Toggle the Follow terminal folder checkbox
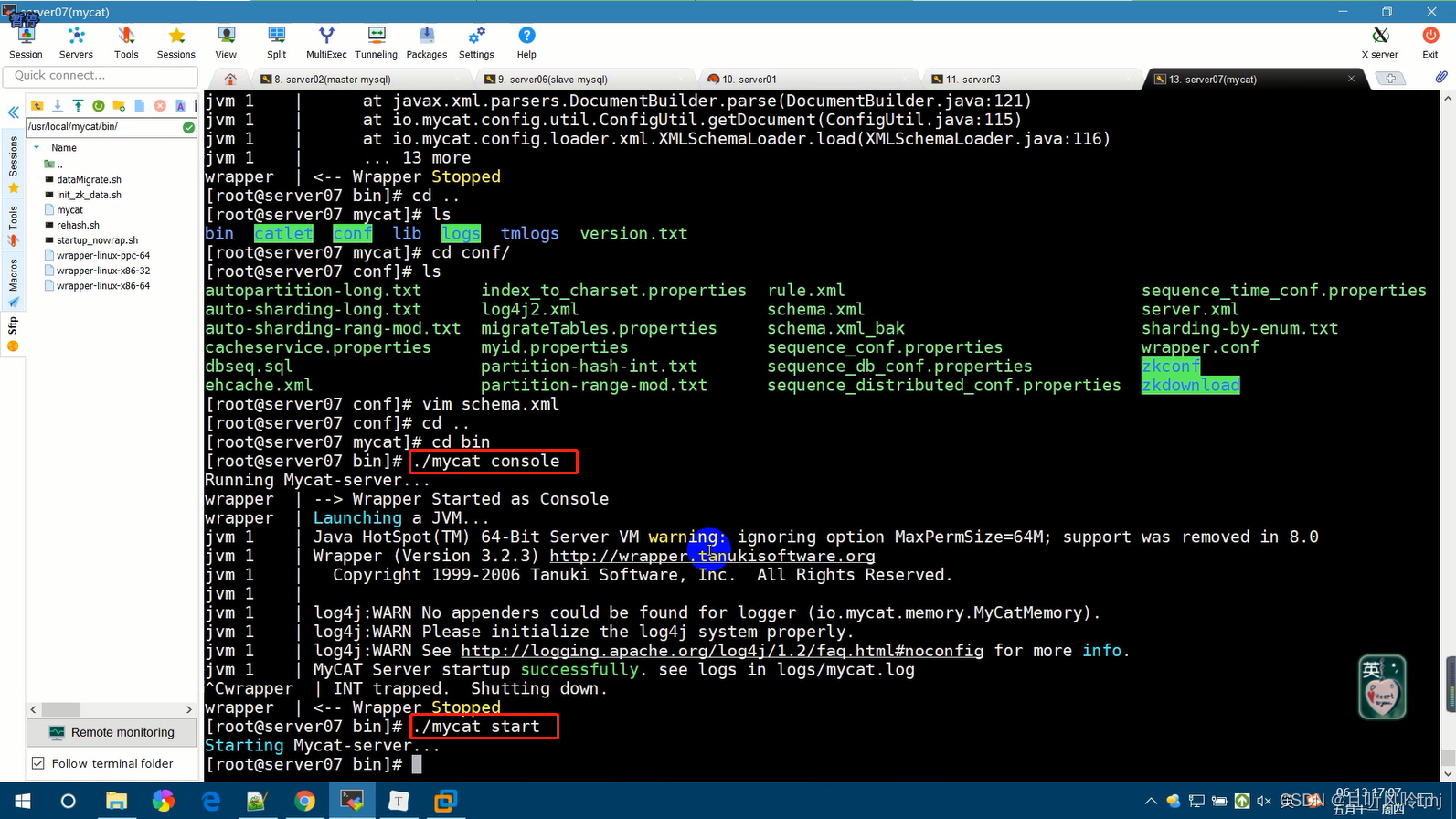This screenshot has height=819, width=1456. point(37,763)
